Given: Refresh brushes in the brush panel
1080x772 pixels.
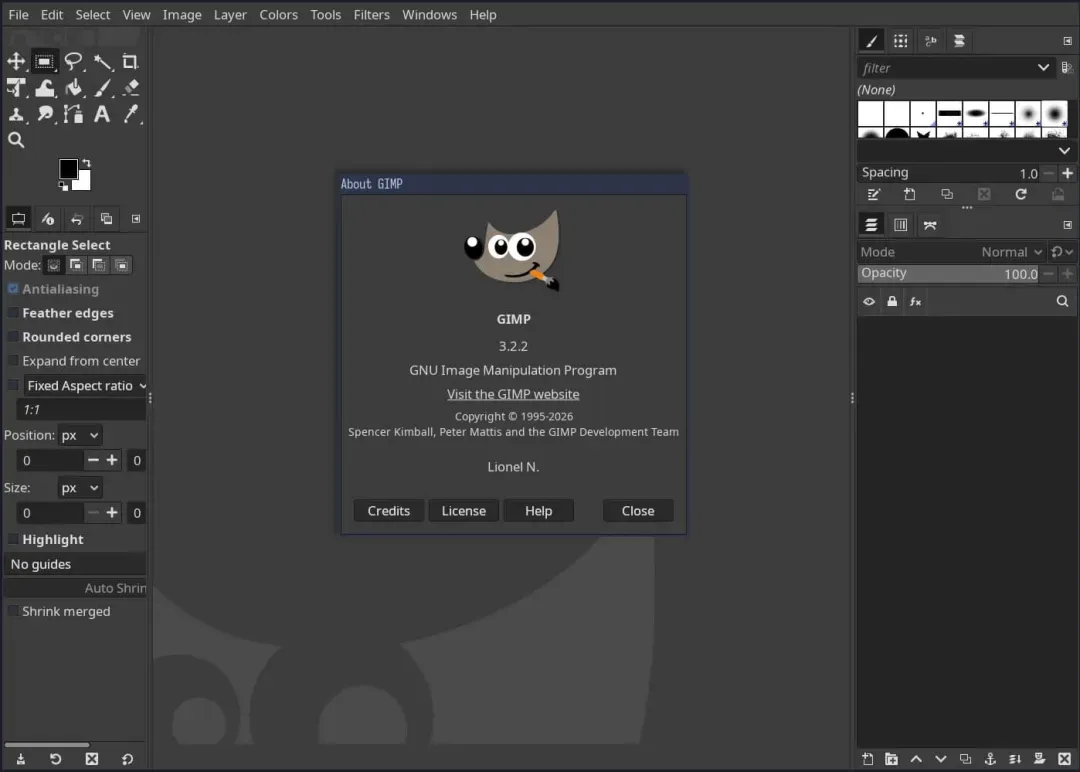Looking at the screenshot, I should click(x=1021, y=195).
